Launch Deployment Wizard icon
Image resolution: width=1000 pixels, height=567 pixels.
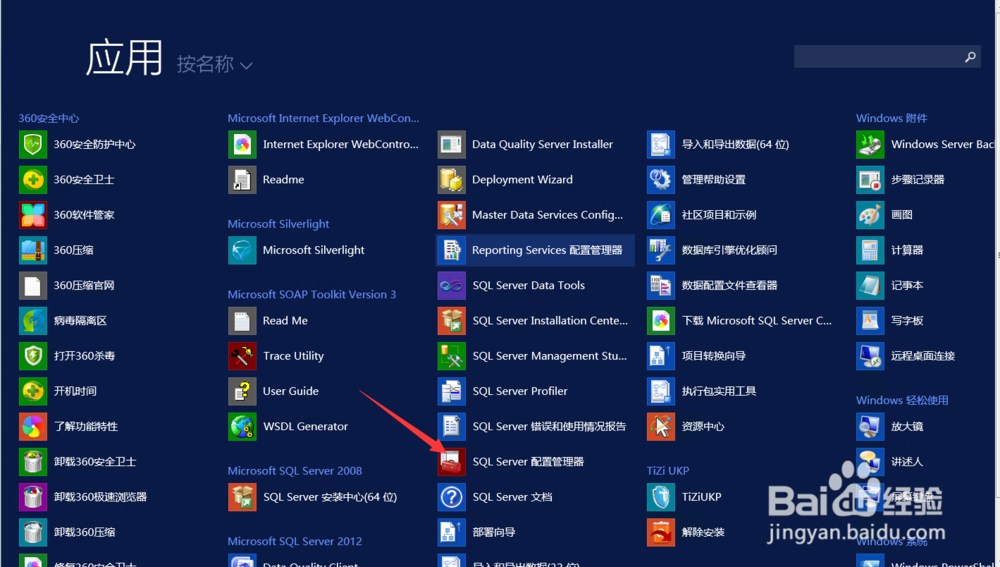452,180
